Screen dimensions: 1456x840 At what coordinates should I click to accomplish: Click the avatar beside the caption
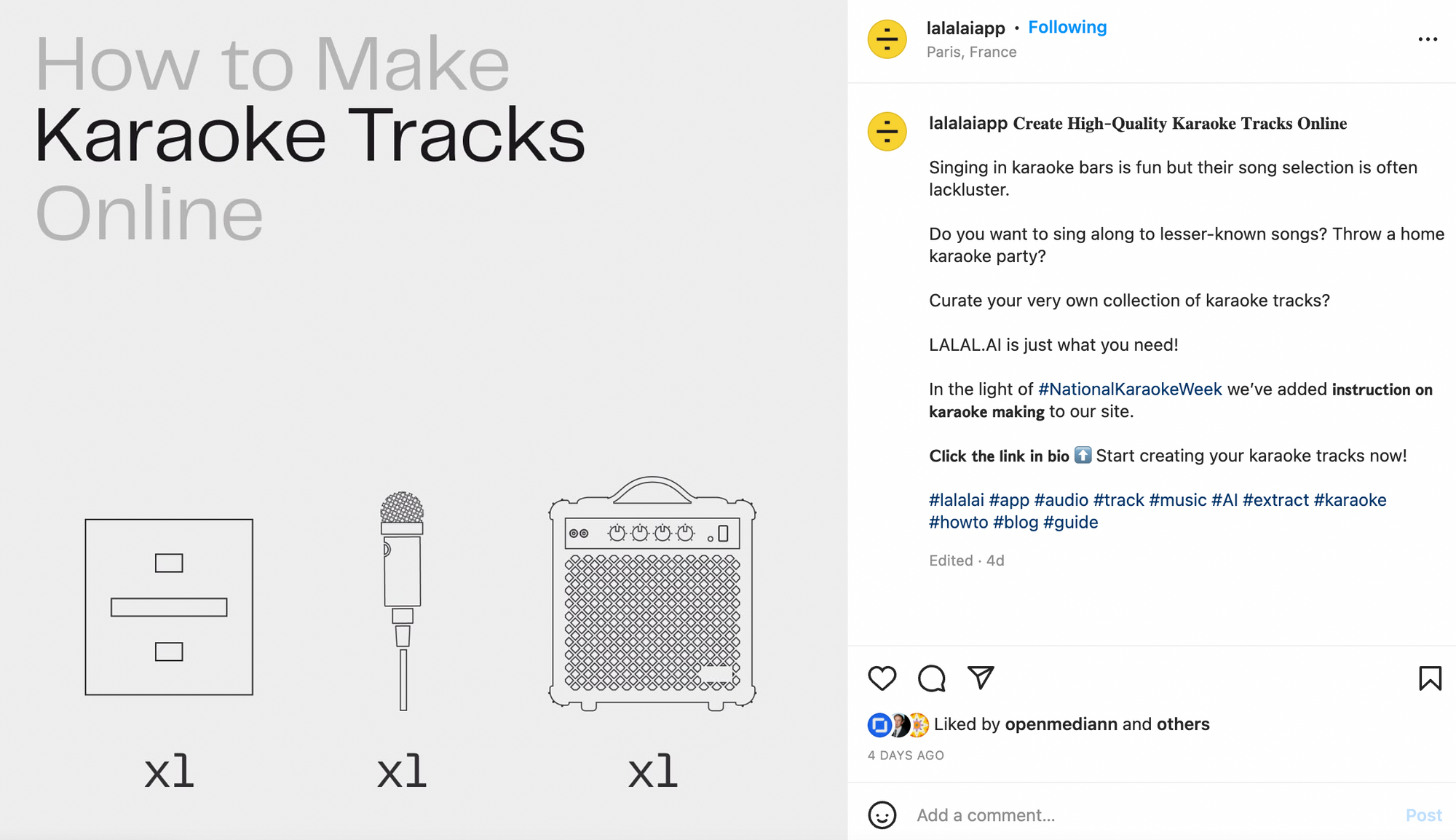point(887,132)
